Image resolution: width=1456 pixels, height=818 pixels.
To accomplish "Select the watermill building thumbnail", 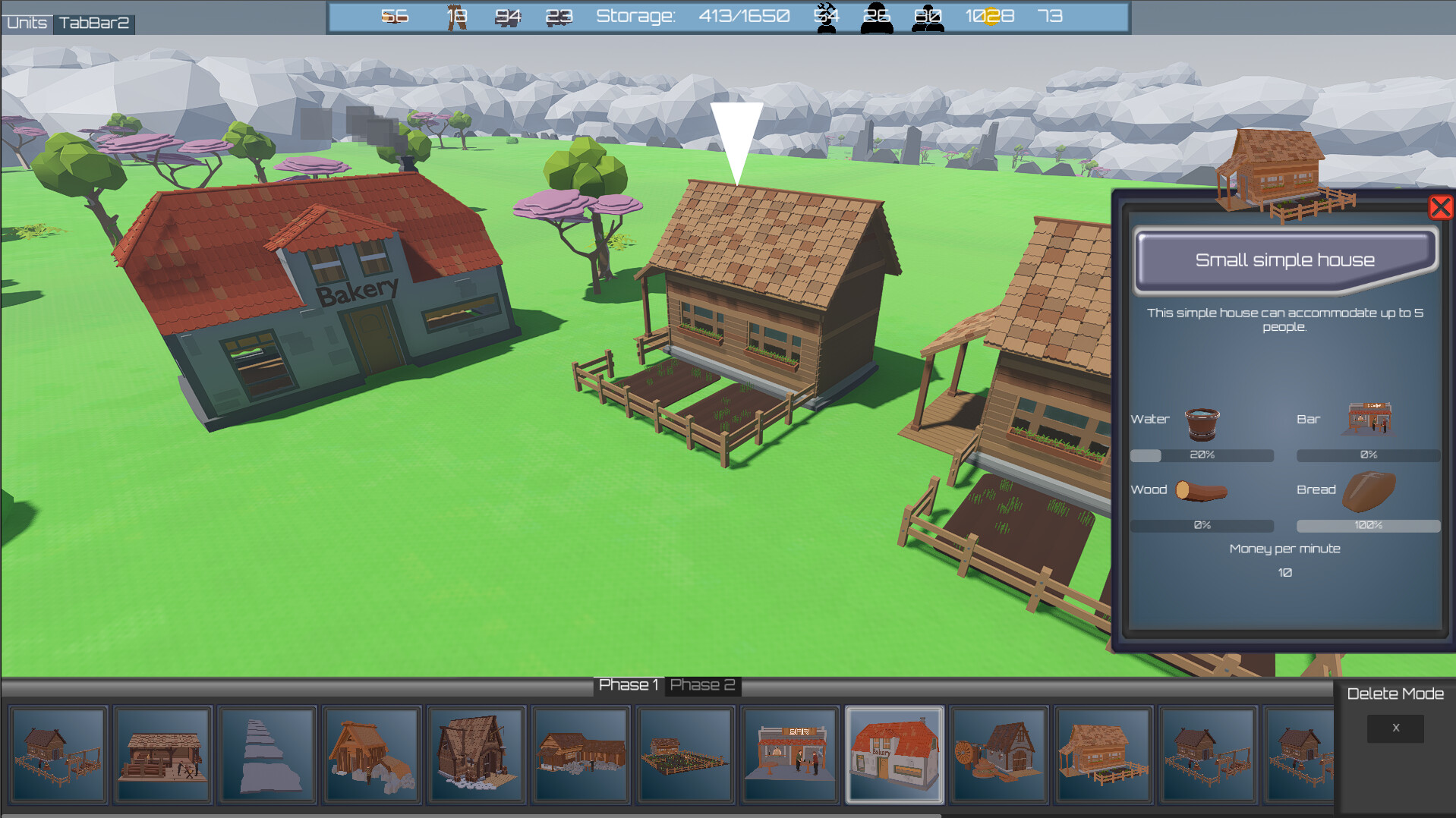I will click(x=998, y=755).
